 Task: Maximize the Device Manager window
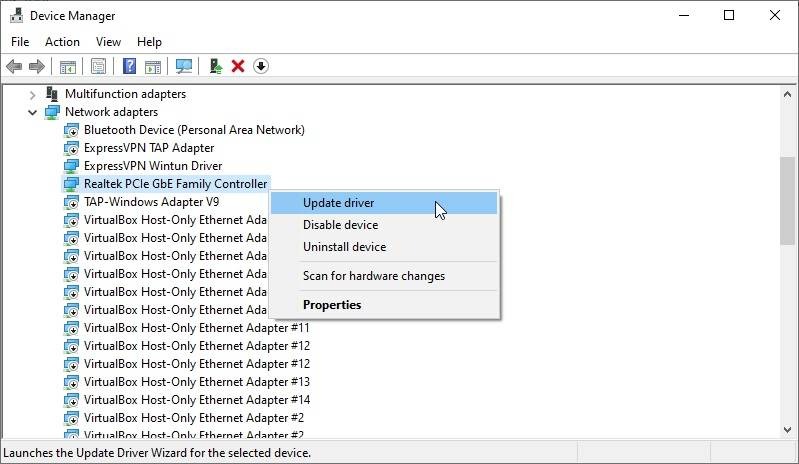(729, 15)
